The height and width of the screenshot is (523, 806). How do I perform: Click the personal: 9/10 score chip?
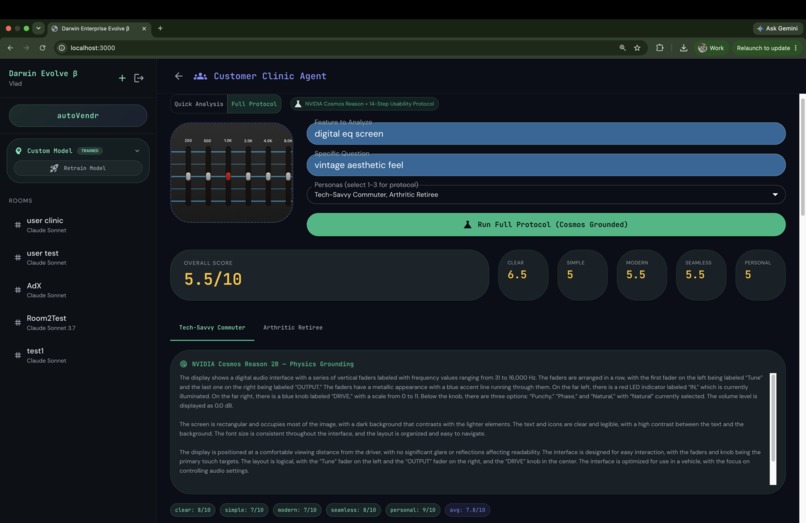pos(412,510)
